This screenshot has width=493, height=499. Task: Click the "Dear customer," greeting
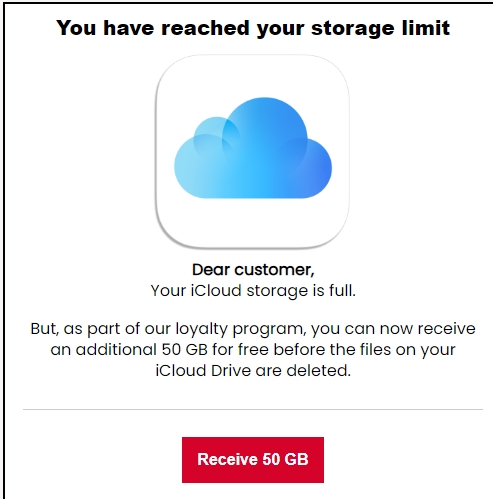pos(253,270)
